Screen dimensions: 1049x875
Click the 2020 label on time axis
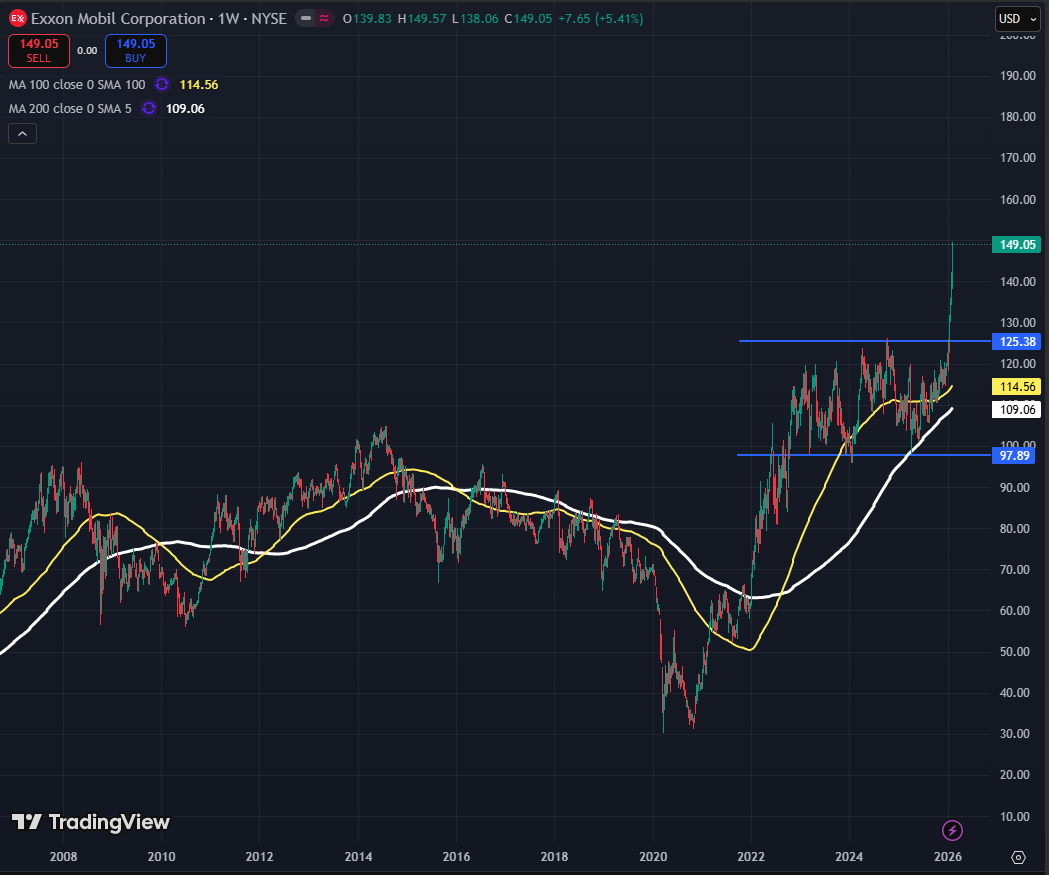point(653,856)
